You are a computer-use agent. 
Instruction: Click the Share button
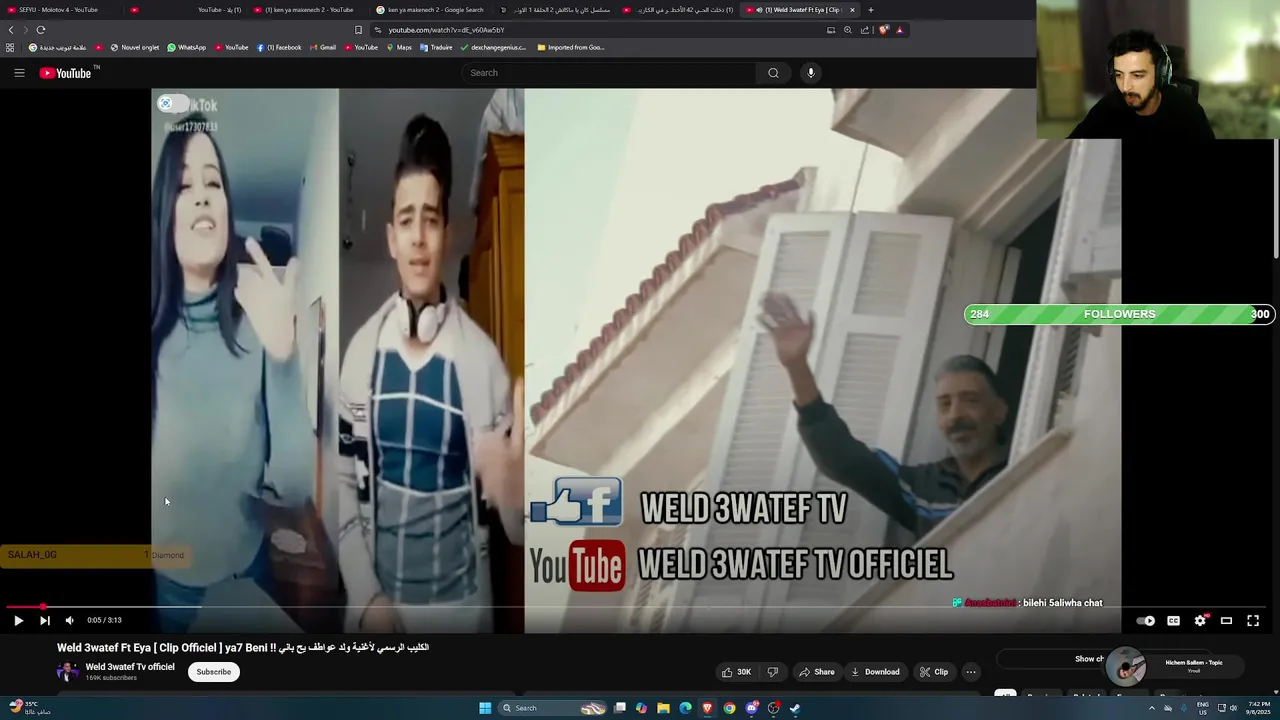[816, 672]
